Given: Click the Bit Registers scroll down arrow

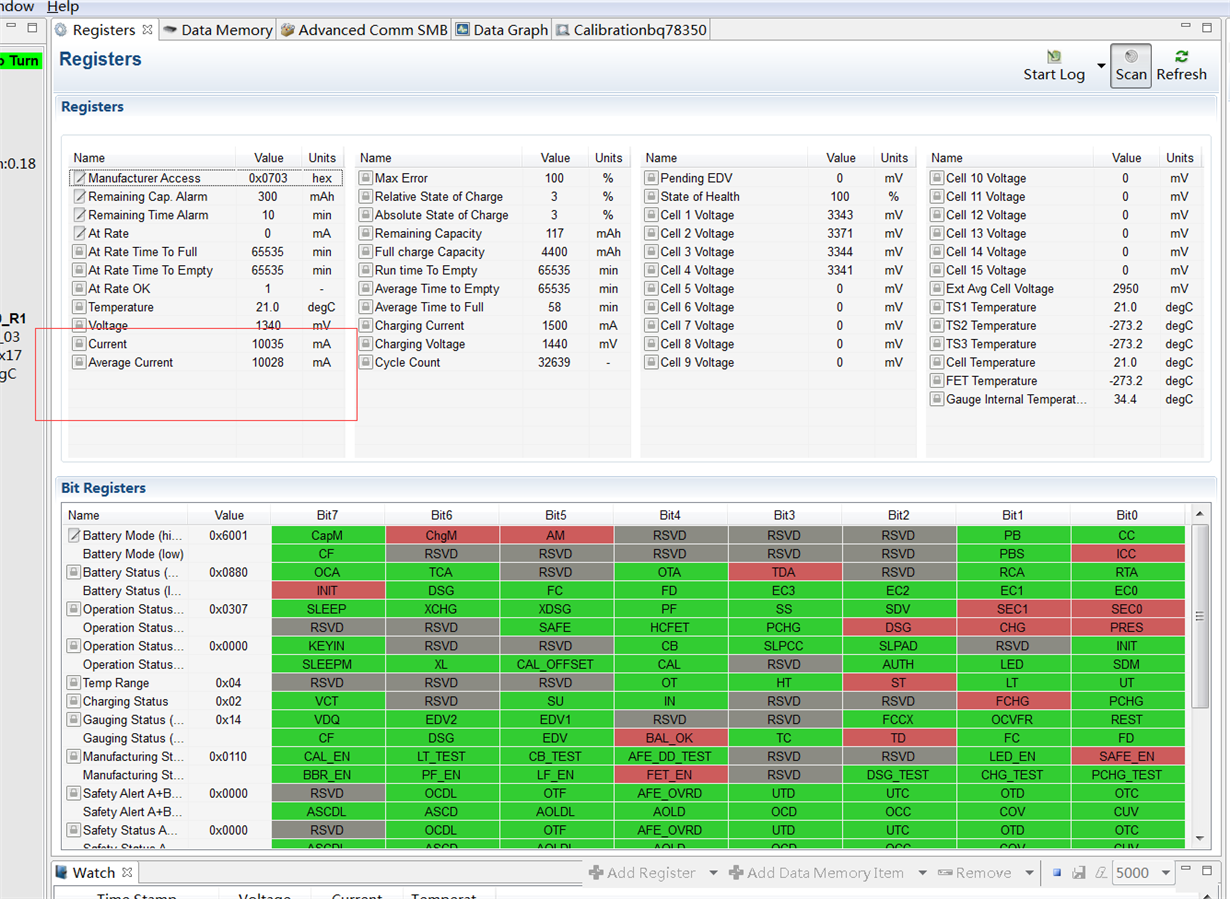Looking at the screenshot, I should click(x=1200, y=838).
